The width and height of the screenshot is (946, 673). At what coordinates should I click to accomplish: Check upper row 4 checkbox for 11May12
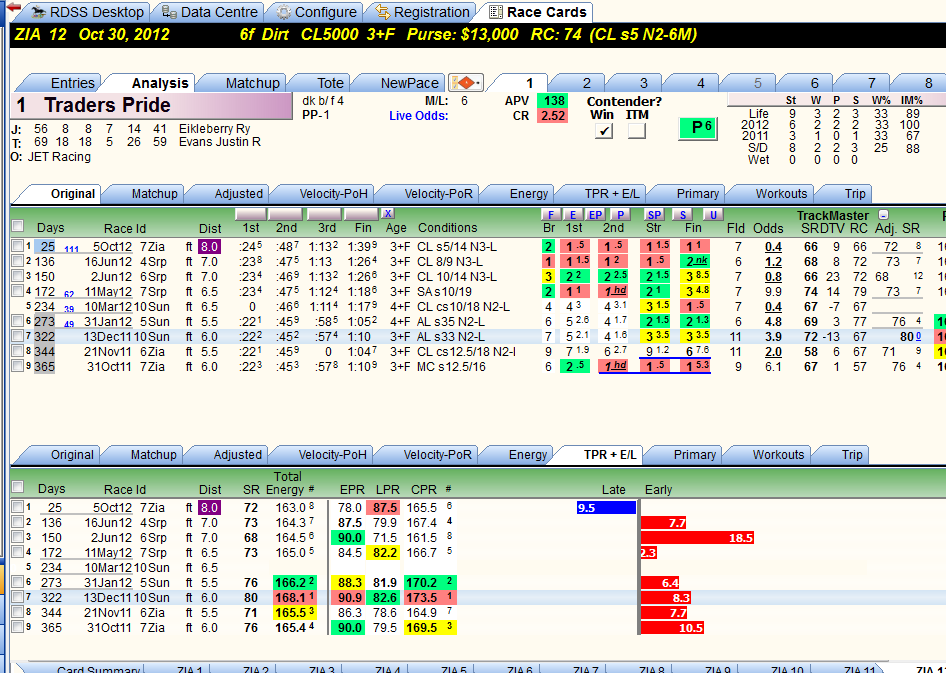(x=17, y=291)
